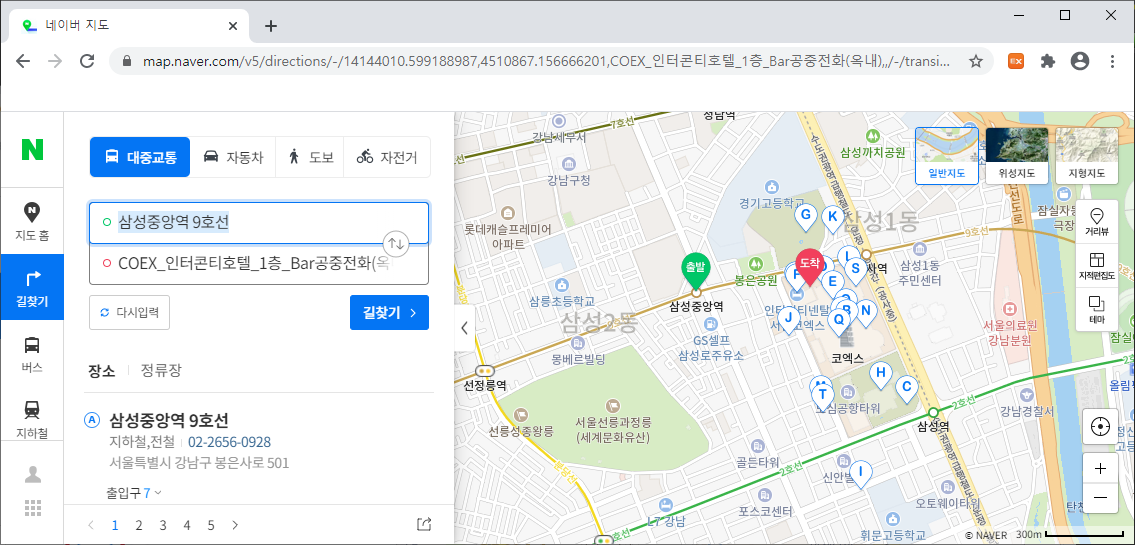Select the 자동차 car tab
Viewport: 1135px width, 545px height.
pos(233,157)
